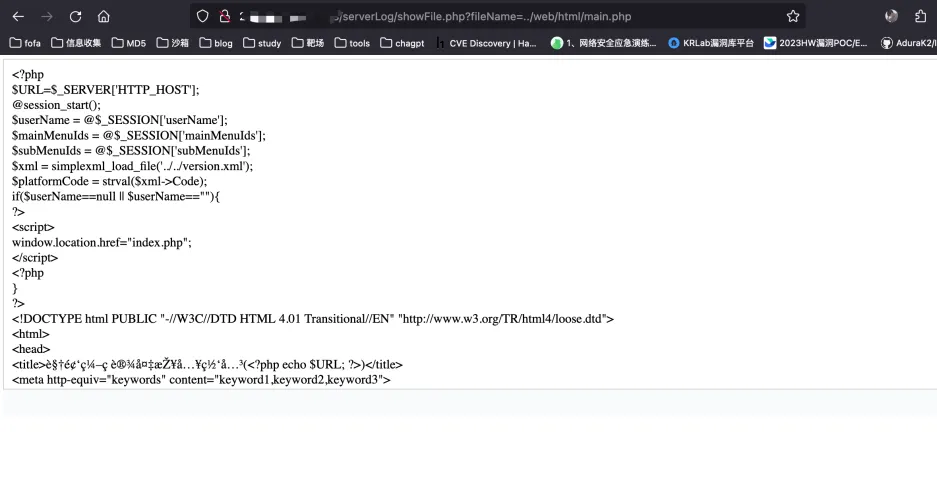This screenshot has width=937, height=477.
Task: Open the fofa bookmarks folder
Action: [x=26, y=43]
